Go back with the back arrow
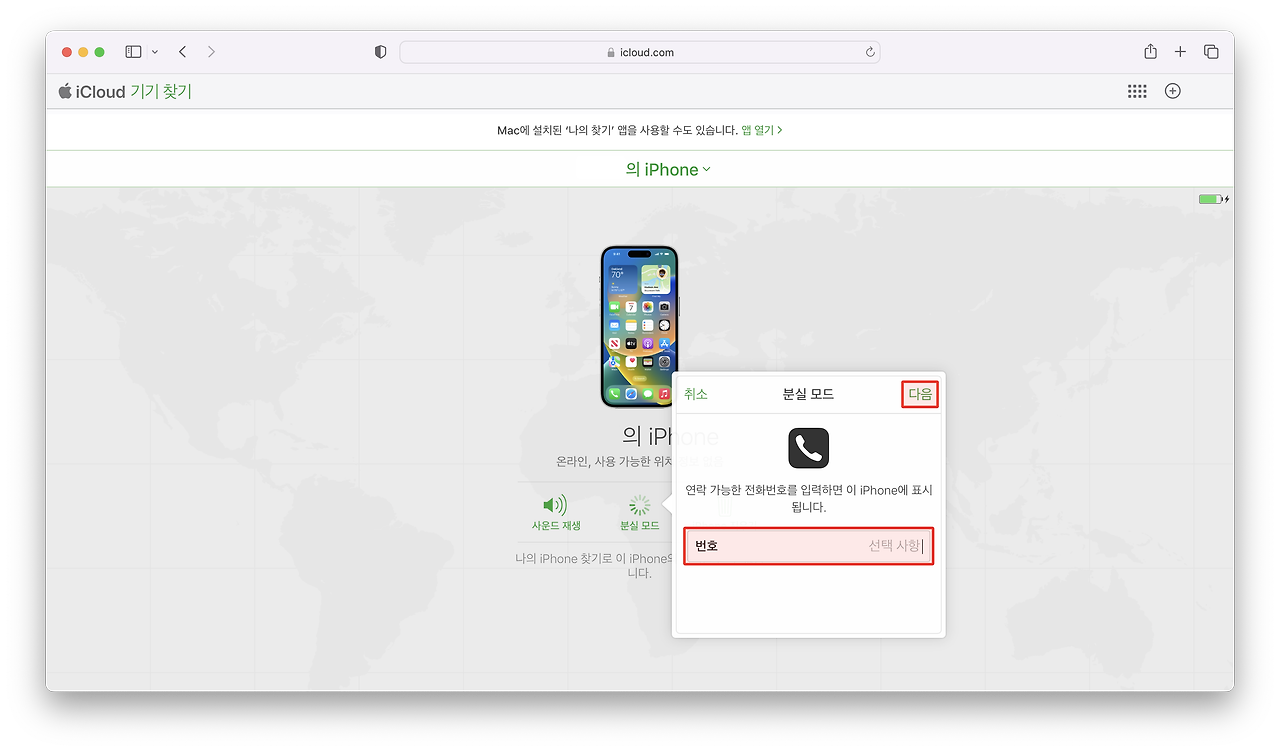Image resolution: width=1280 pixels, height=752 pixels. coord(182,52)
